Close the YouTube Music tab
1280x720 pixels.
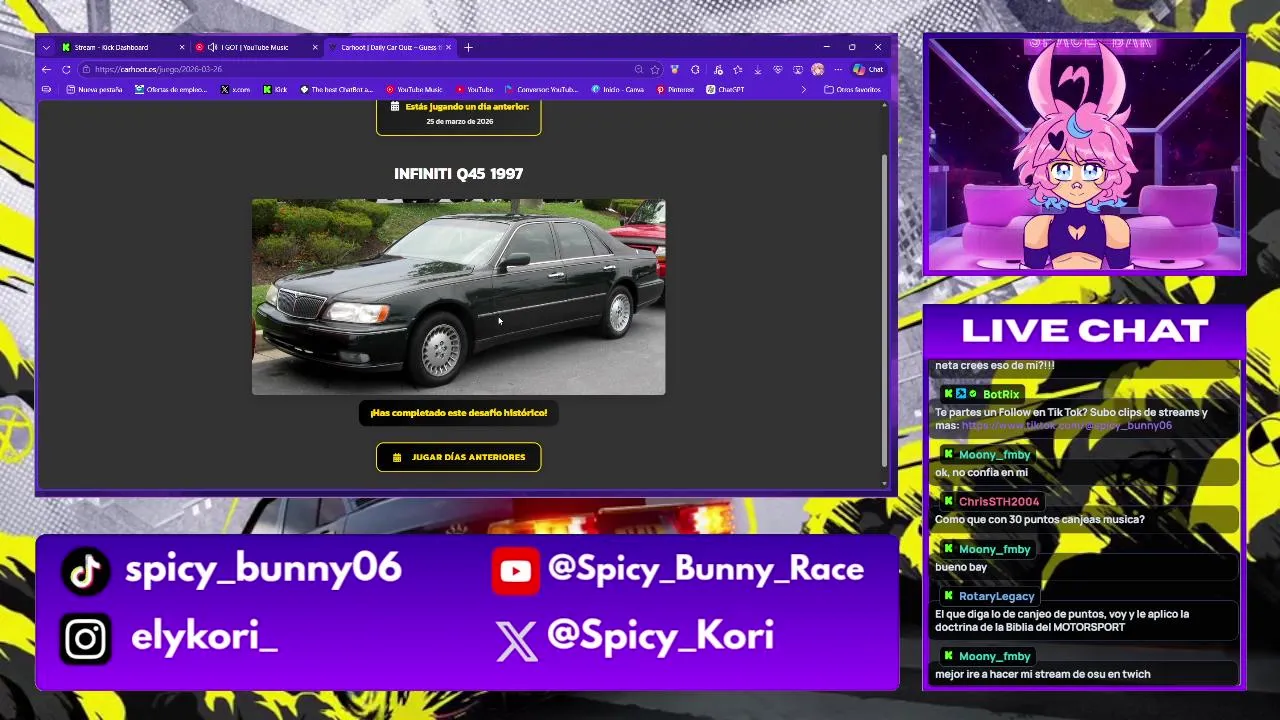(315, 47)
